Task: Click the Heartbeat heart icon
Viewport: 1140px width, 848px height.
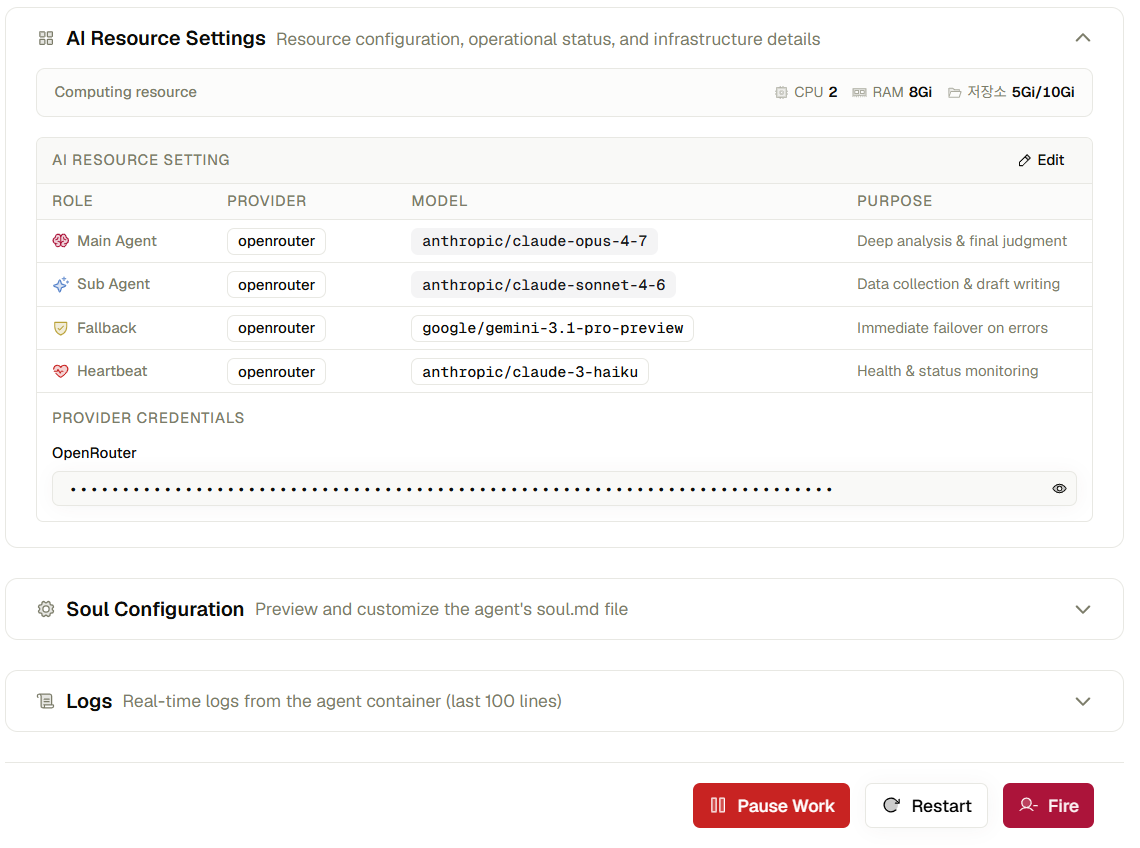Action: coord(61,371)
